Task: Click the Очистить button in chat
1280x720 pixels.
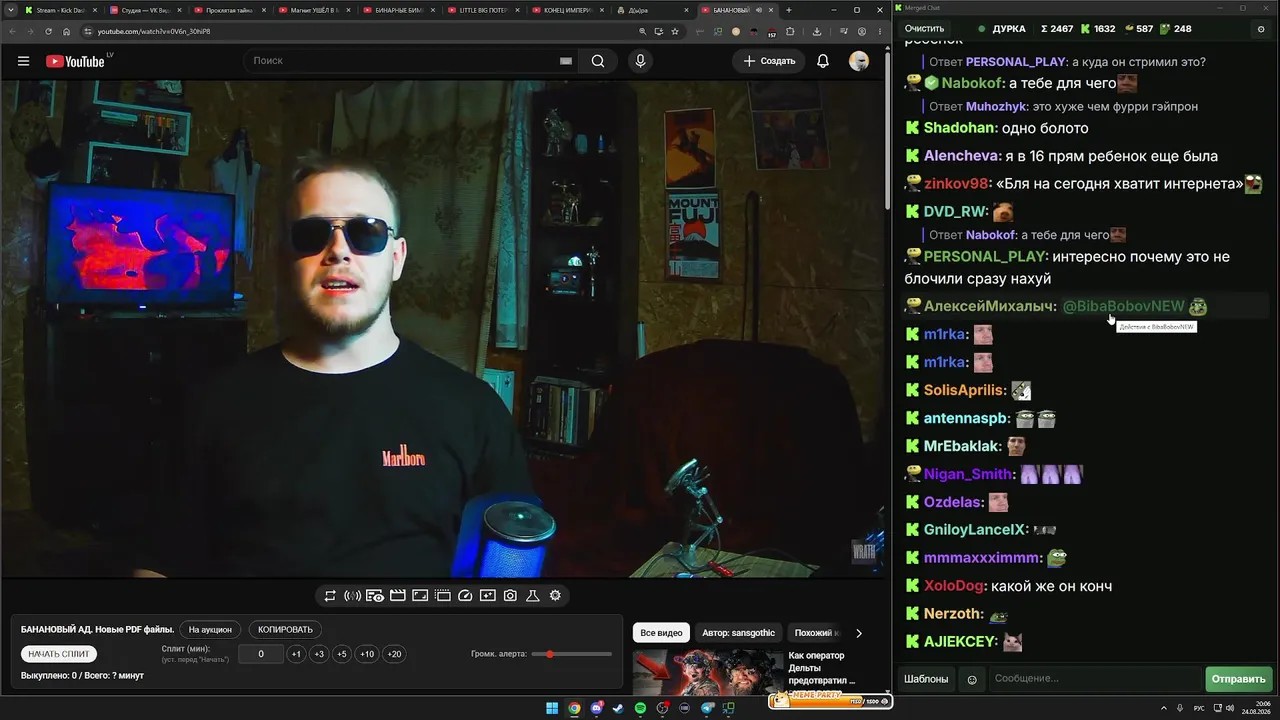Action: (x=924, y=29)
